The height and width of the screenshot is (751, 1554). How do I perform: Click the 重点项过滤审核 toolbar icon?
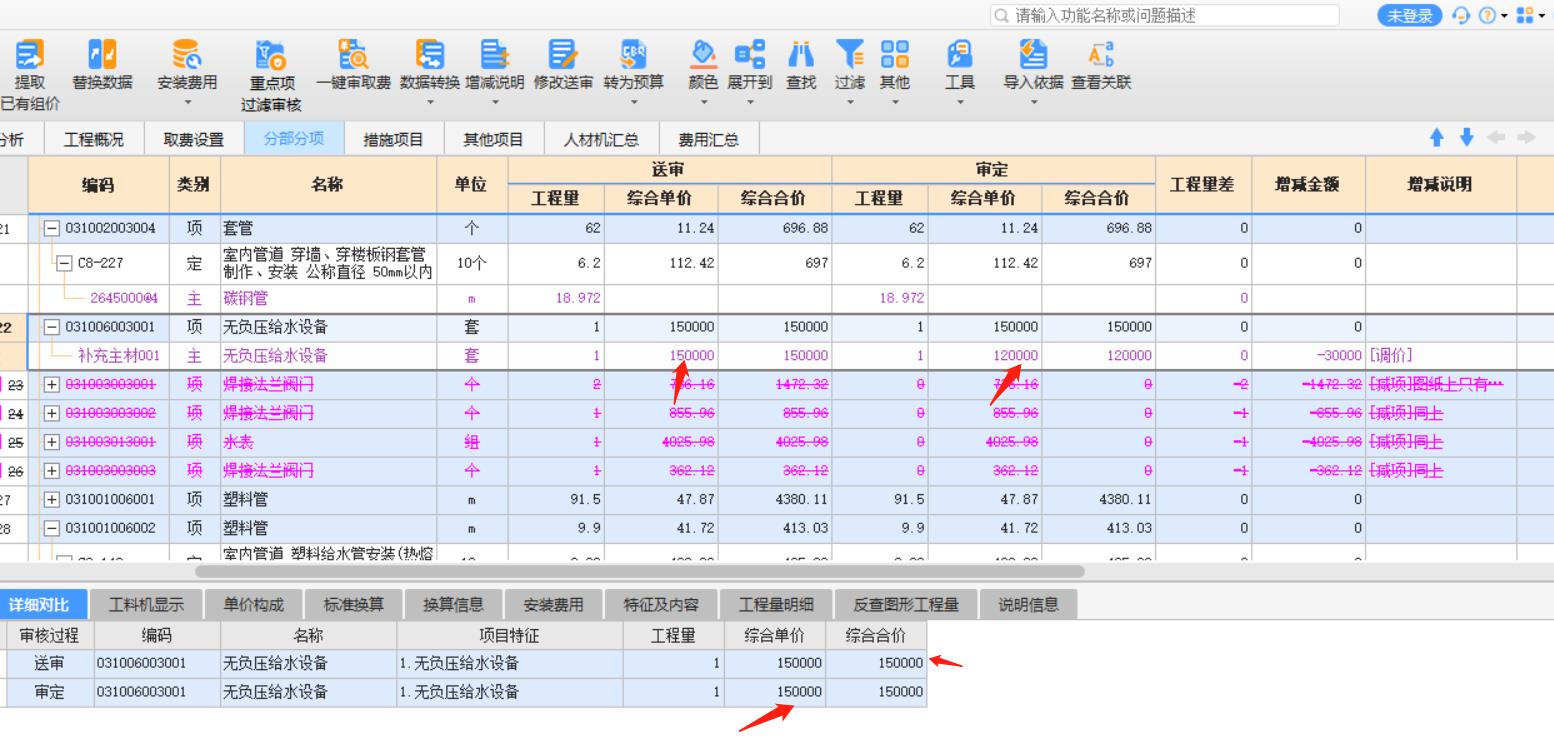[271, 54]
